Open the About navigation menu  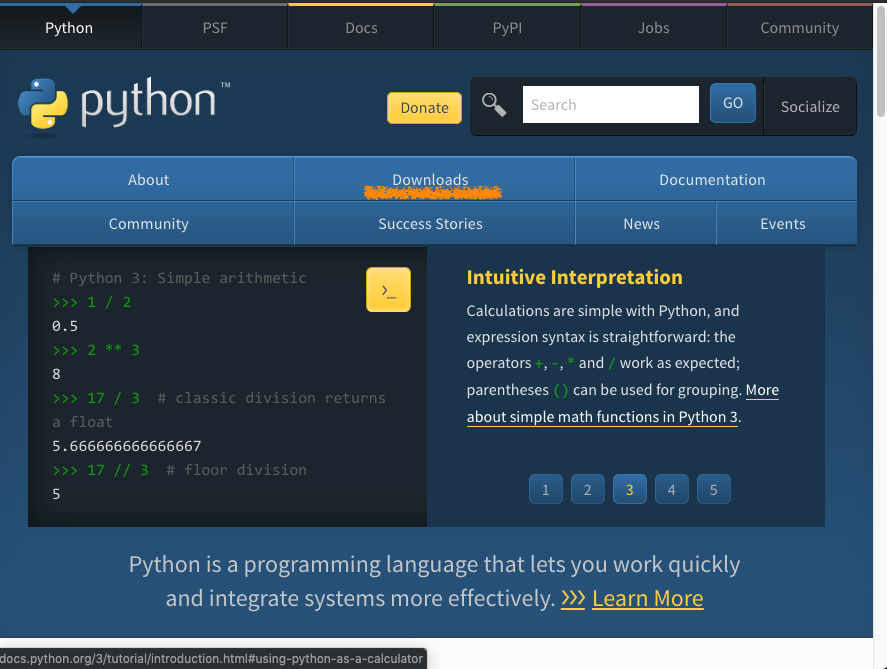pos(153,179)
